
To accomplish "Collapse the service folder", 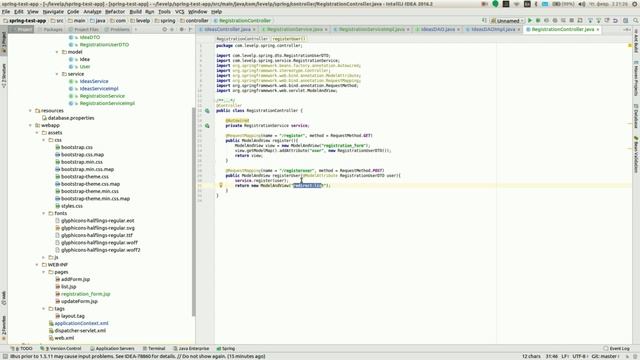I will [x=57, y=74].
